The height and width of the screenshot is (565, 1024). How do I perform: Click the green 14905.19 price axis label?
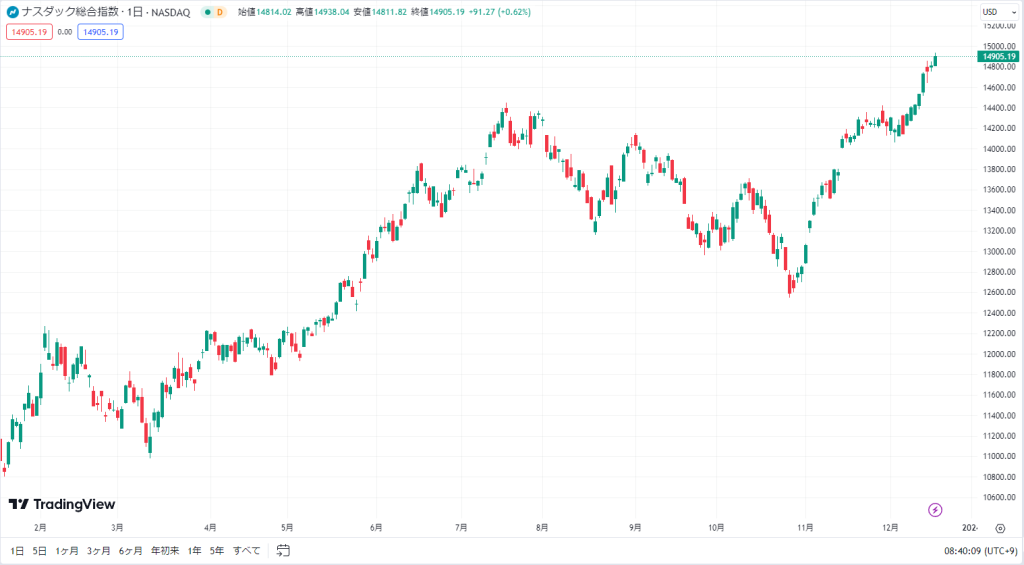[x=999, y=56]
